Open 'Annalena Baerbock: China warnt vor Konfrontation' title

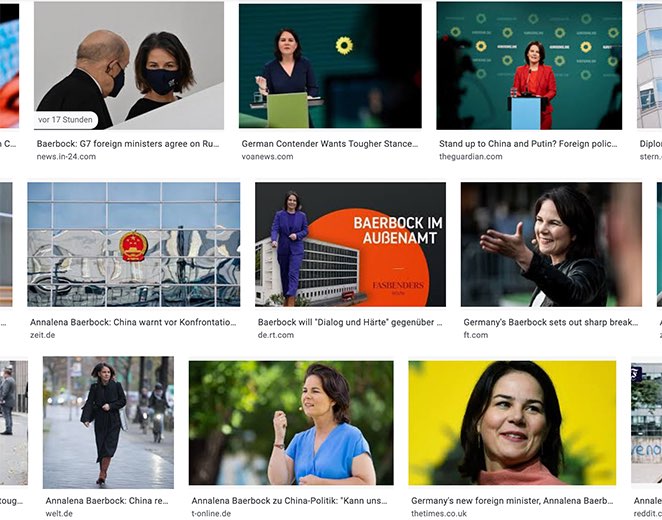click(133, 322)
